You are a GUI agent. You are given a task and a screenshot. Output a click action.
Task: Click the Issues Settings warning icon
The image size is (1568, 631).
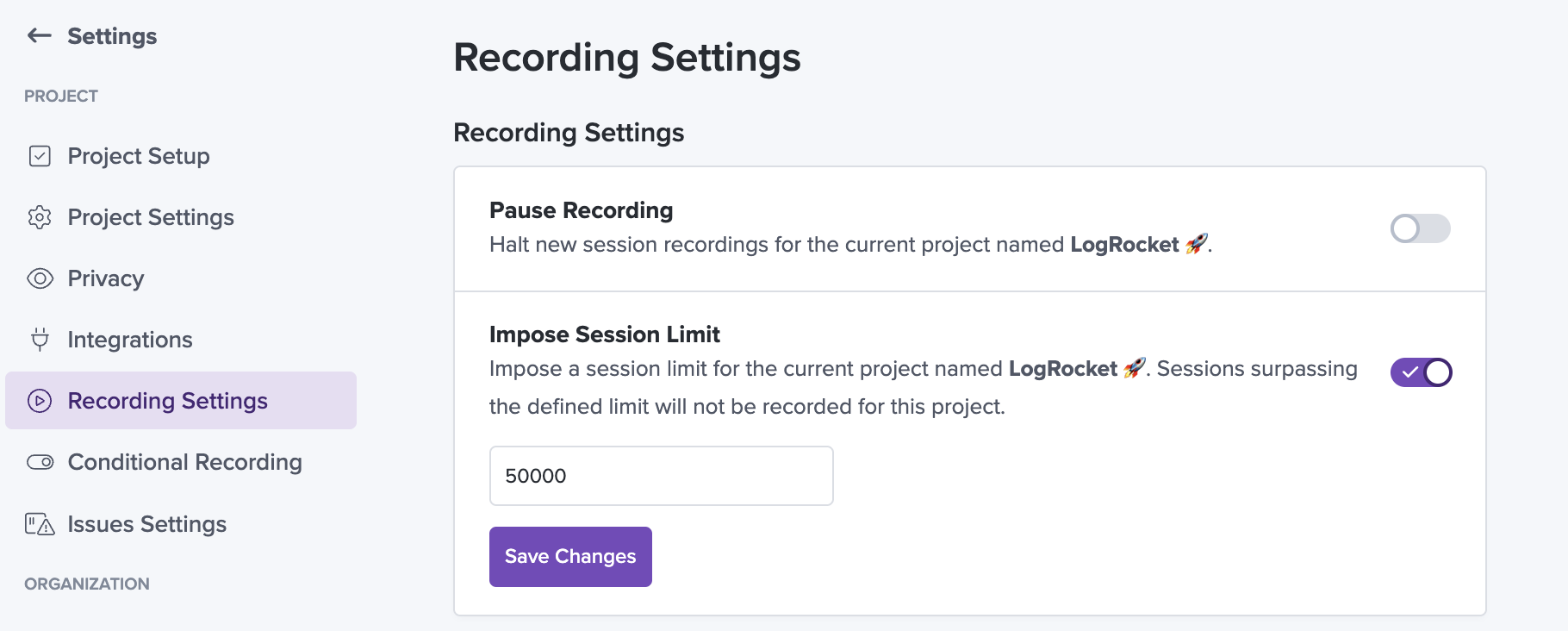tap(40, 524)
